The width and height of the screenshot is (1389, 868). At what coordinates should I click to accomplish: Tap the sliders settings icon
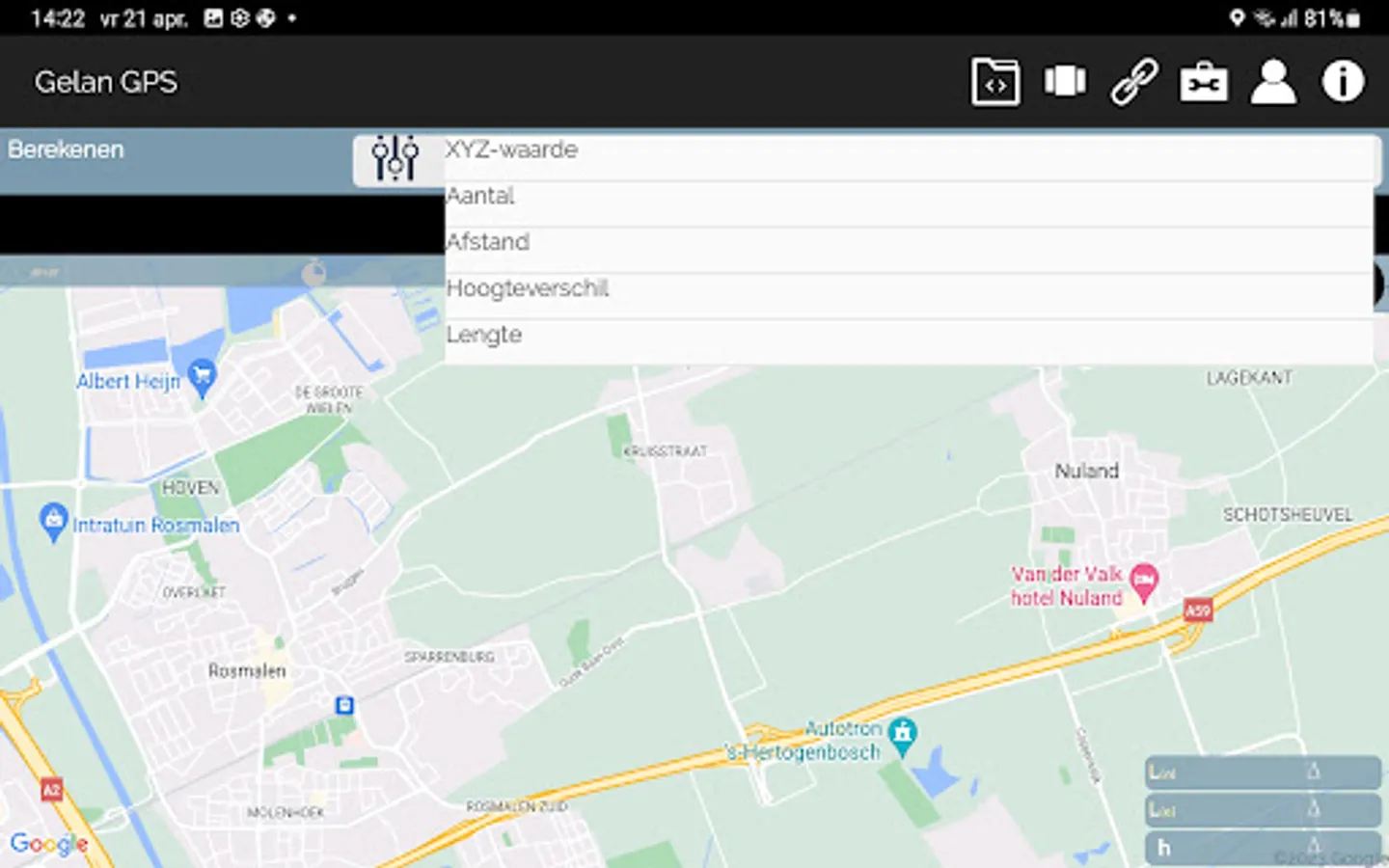[395, 159]
